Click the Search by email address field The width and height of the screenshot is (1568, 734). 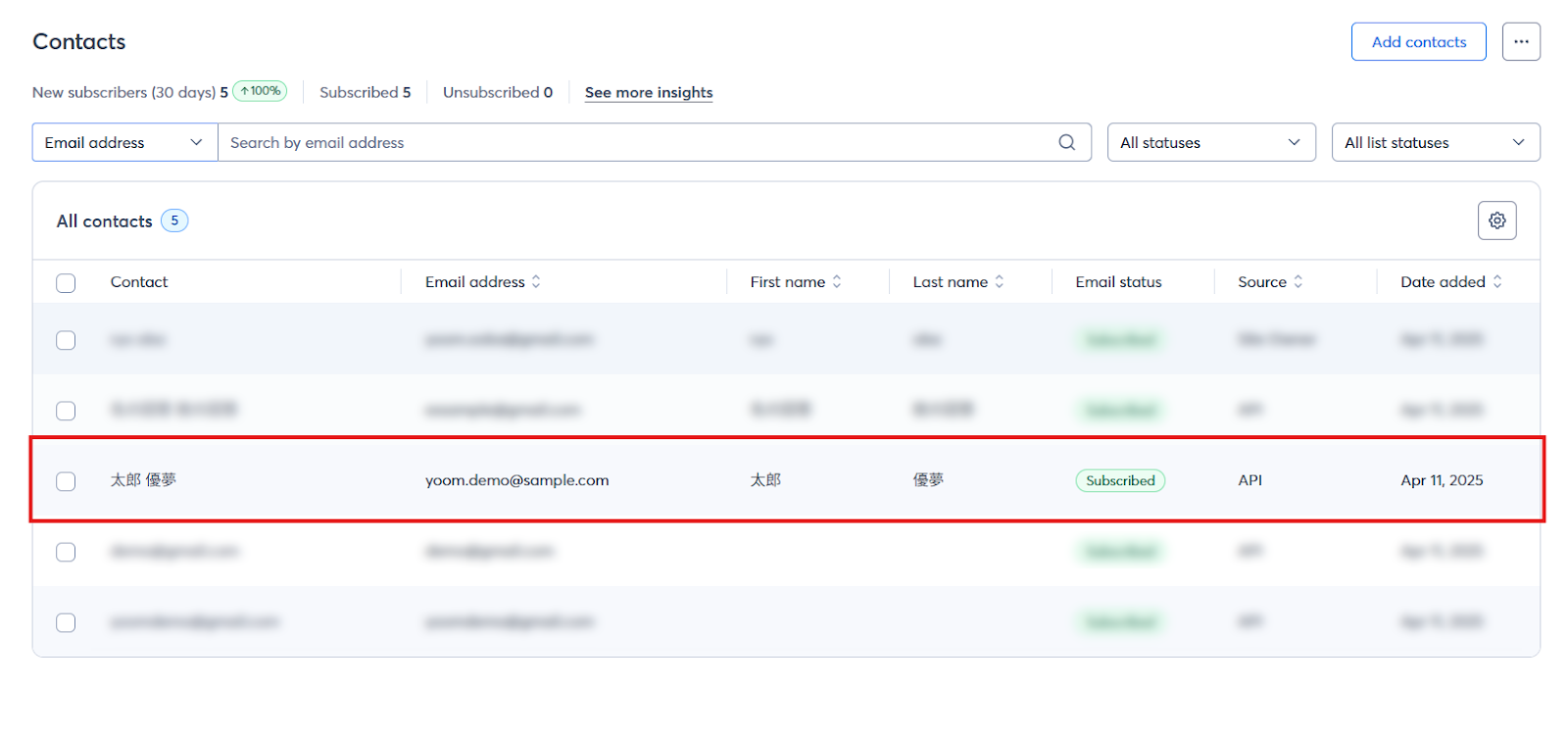pos(637,142)
